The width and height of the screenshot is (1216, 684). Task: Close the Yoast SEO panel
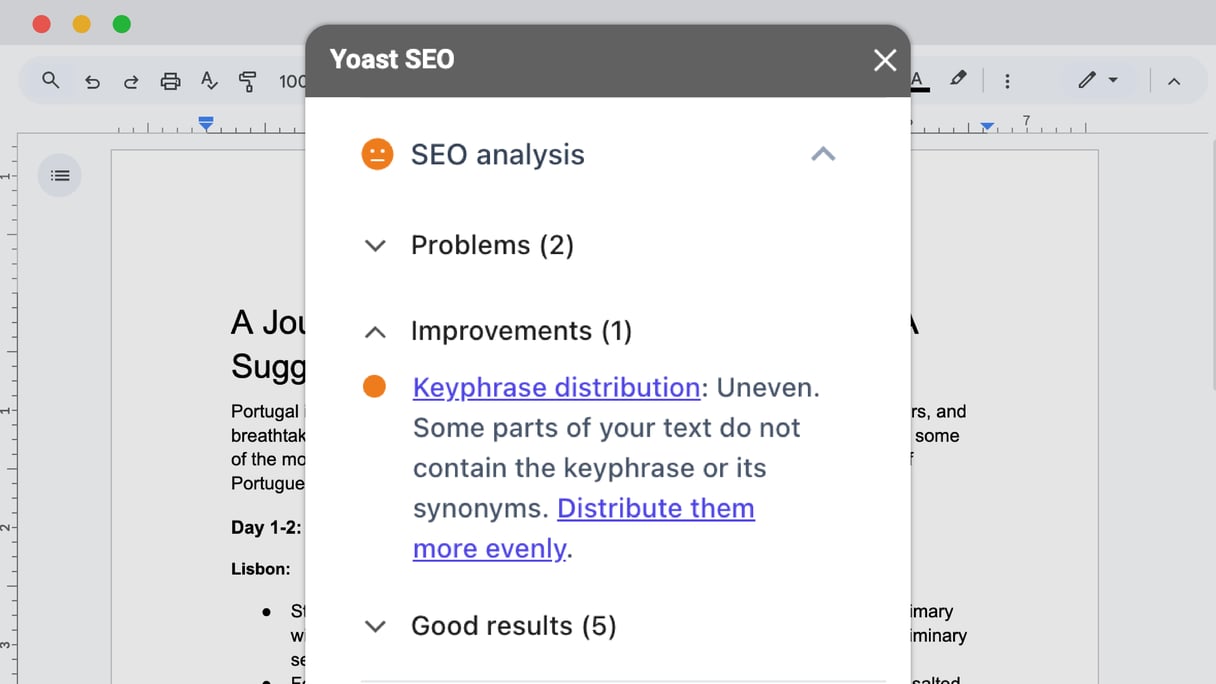[885, 60]
